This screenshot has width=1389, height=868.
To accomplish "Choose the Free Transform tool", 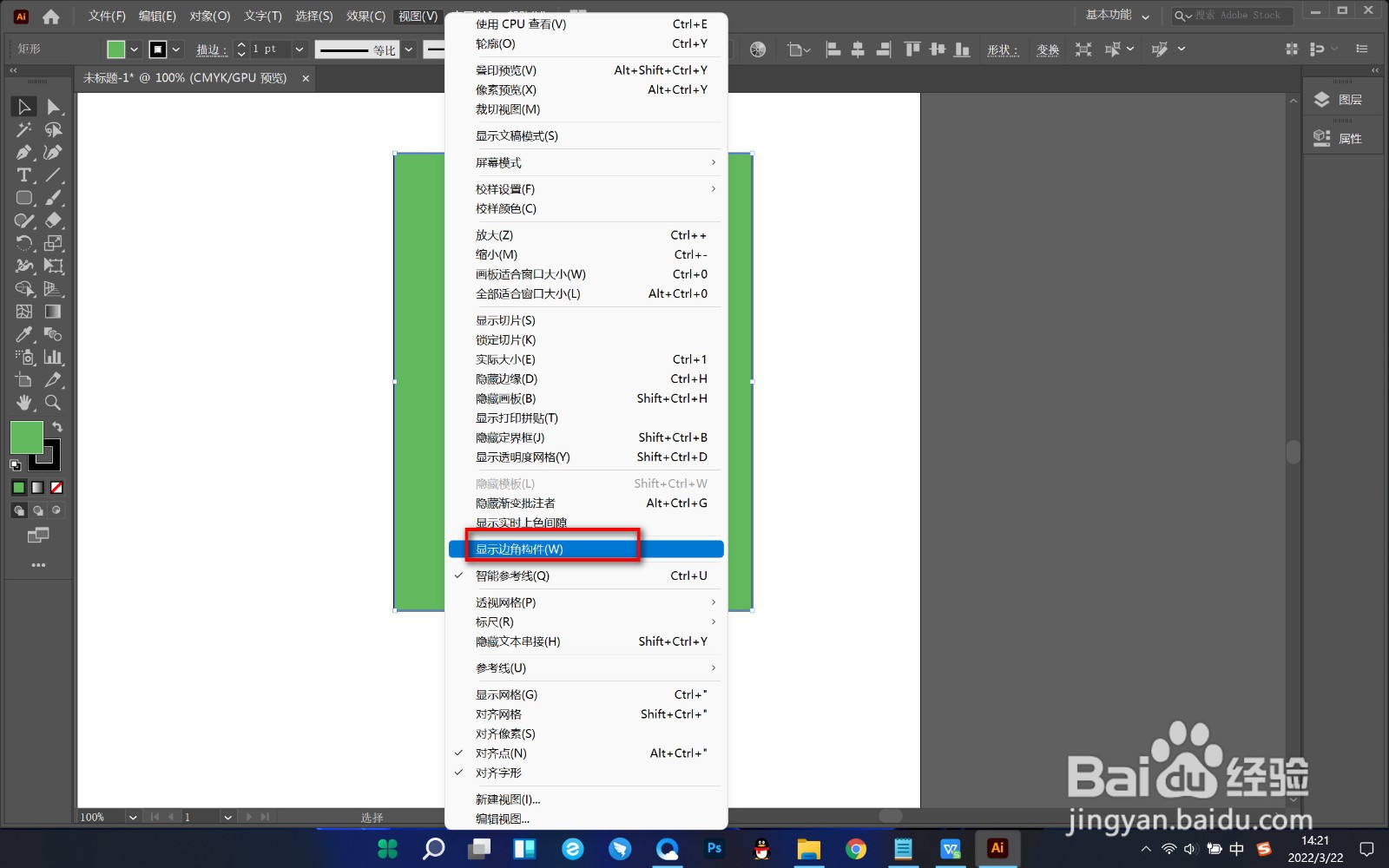I will click(x=53, y=266).
